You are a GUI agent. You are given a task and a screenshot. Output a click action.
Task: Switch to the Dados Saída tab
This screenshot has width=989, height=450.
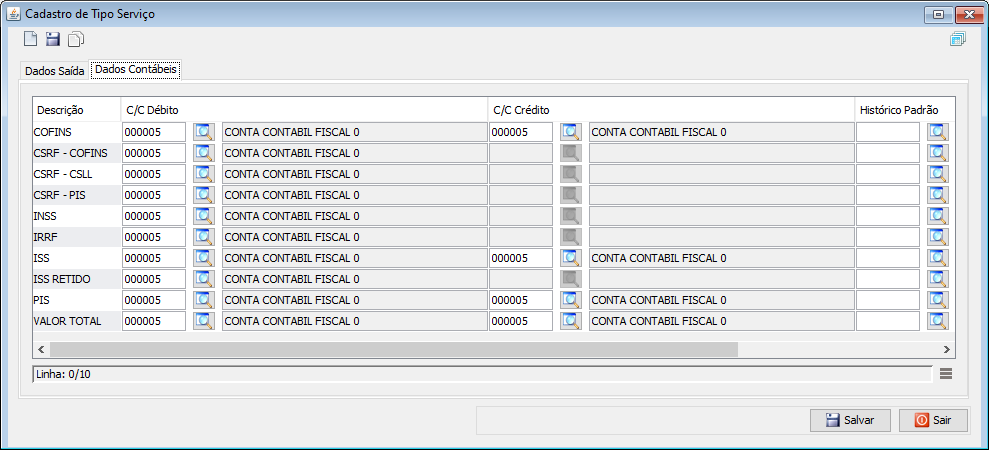click(x=55, y=71)
